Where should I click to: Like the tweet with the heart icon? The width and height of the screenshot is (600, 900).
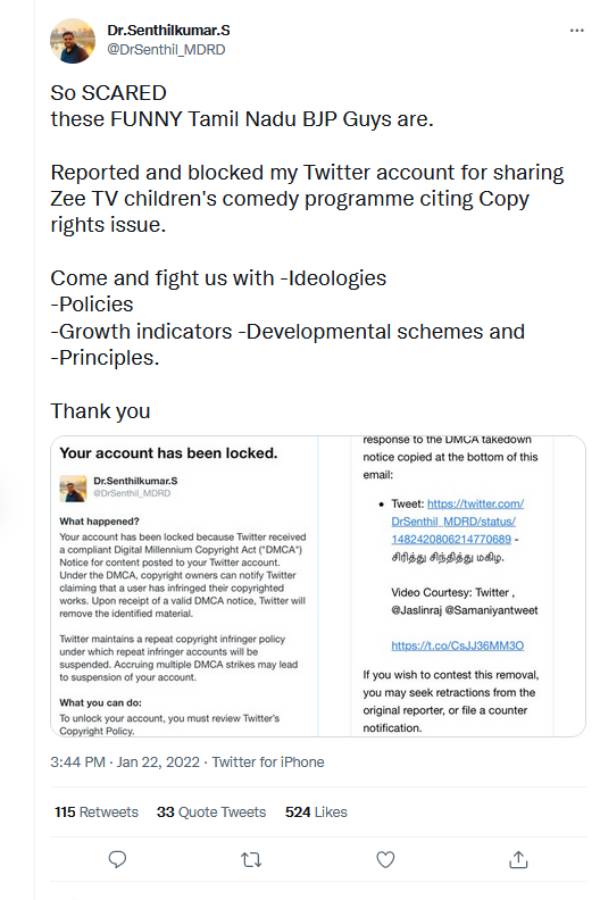point(385,859)
